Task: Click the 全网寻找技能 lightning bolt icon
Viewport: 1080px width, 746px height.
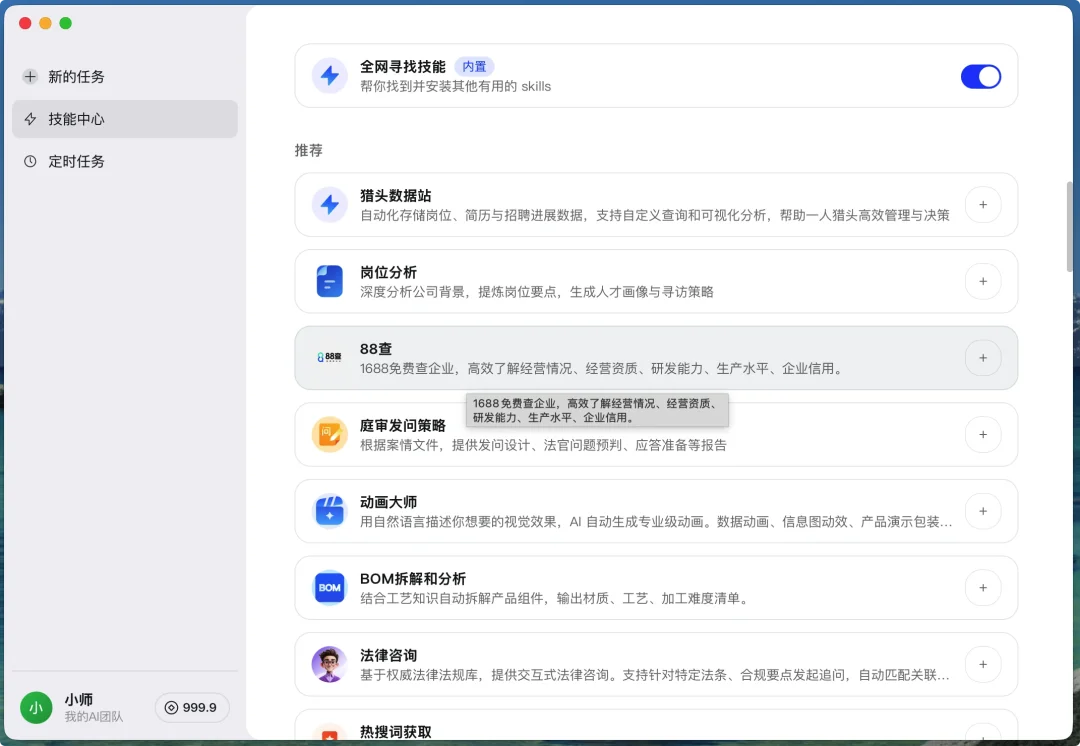Action: 330,76
